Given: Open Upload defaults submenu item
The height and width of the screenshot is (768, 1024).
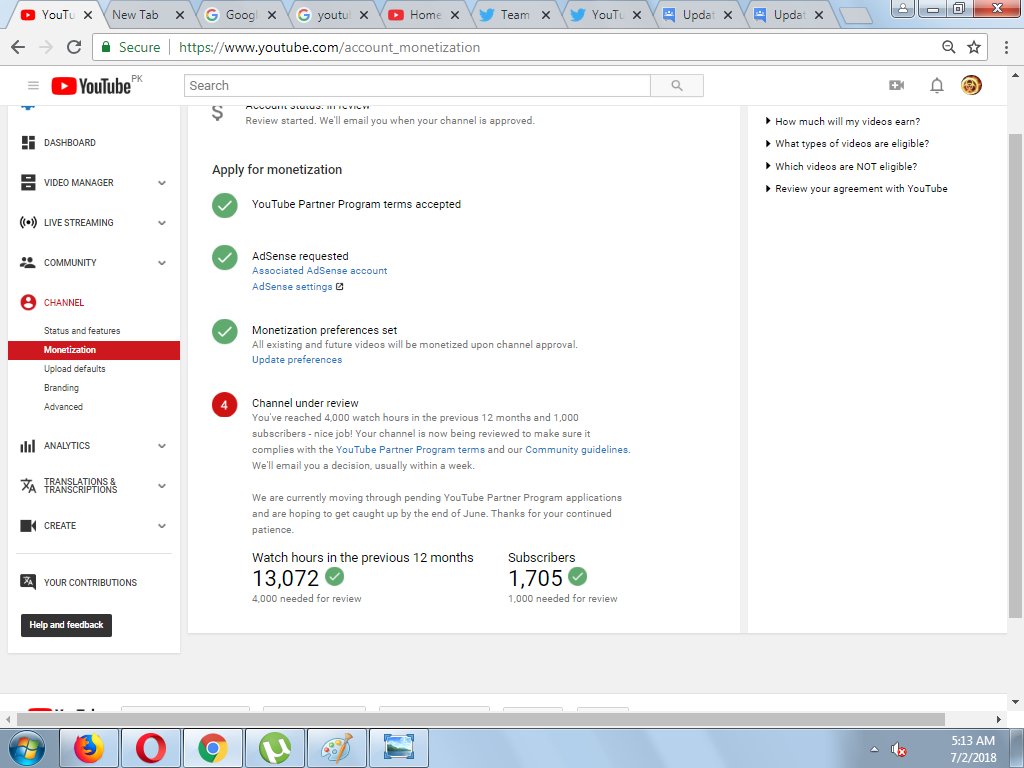Looking at the screenshot, I should point(74,369).
